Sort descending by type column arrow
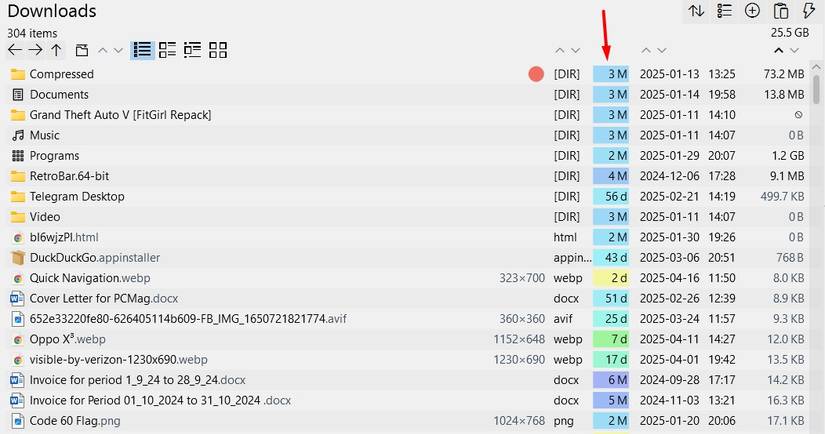Image resolution: width=825 pixels, height=434 pixels. [576, 51]
